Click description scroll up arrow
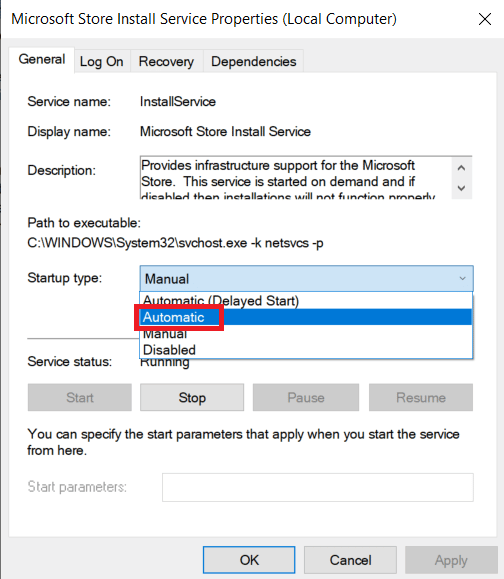Screen dimensions: 504x579 coord(461,168)
